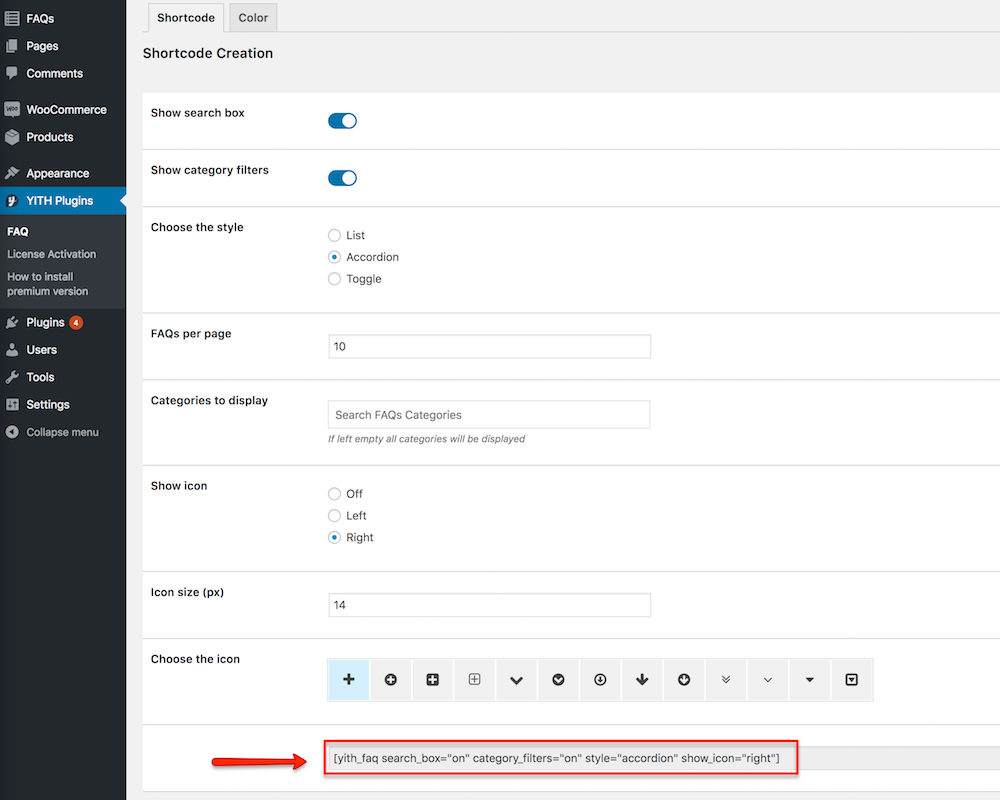The image size is (1000, 800).
Task: Click the Users person icon
Action: [x=12, y=350]
